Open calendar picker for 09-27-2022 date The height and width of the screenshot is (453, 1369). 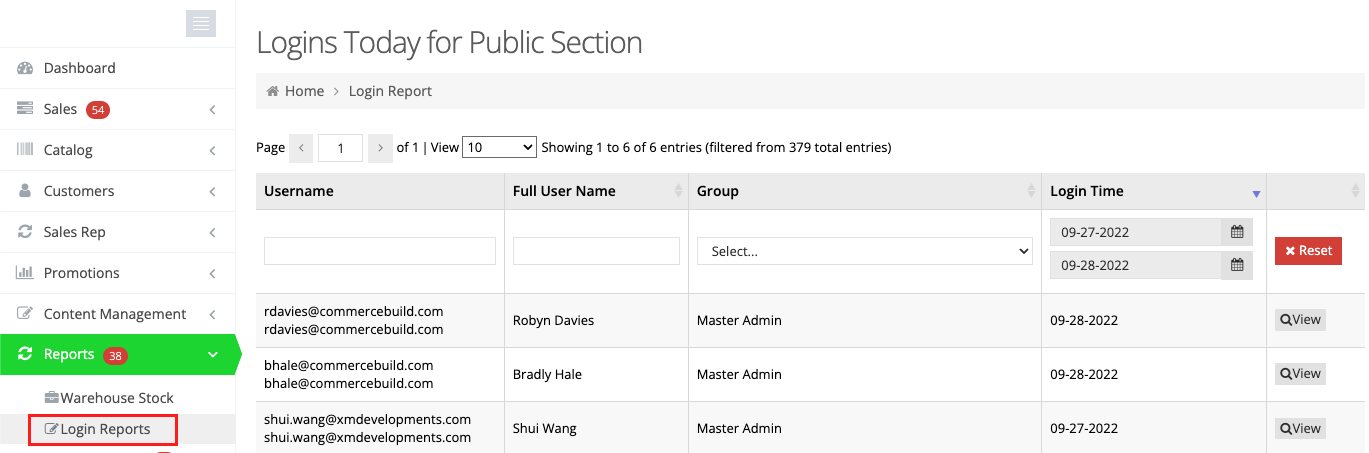coord(1237,232)
